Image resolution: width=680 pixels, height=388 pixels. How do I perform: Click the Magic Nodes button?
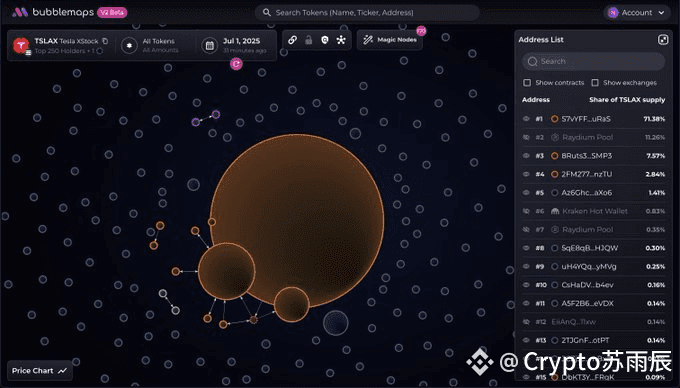click(x=390, y=40)
